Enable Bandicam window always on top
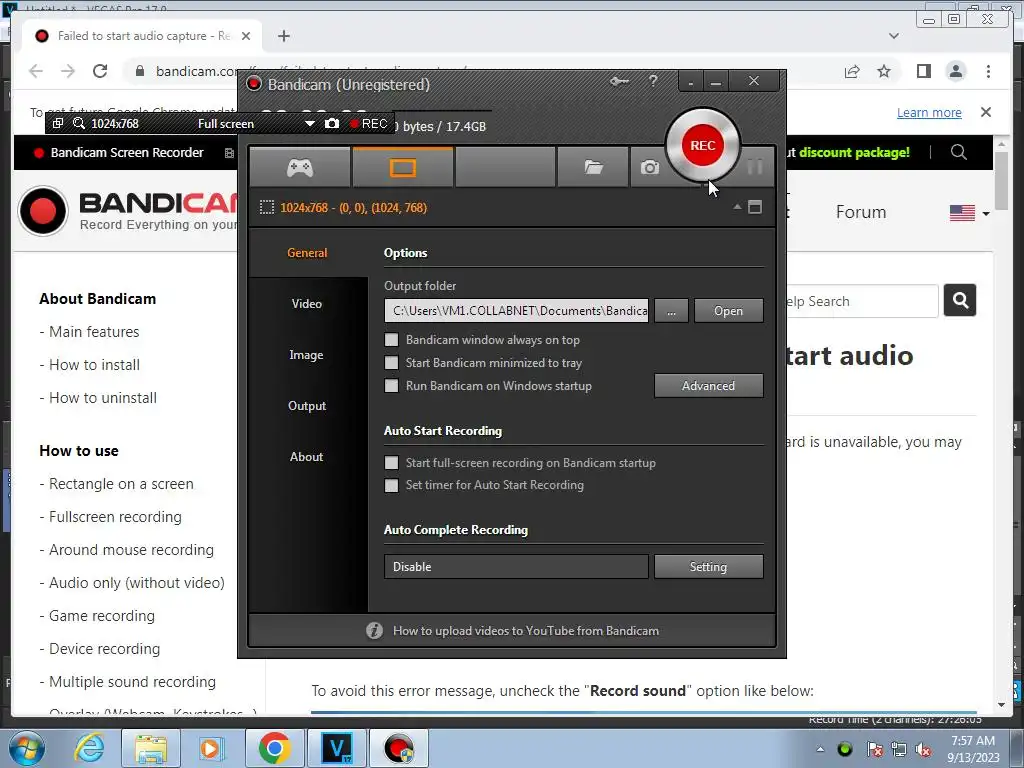1024x768 pixels. [391, 340]
